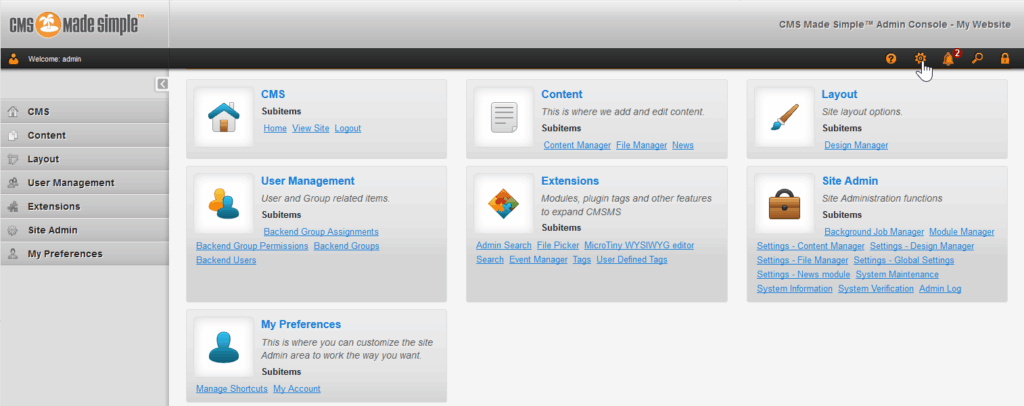This screenshot has width=1024, height=406.
Task: Open Event Manager link
Action: tap(538, 260)
